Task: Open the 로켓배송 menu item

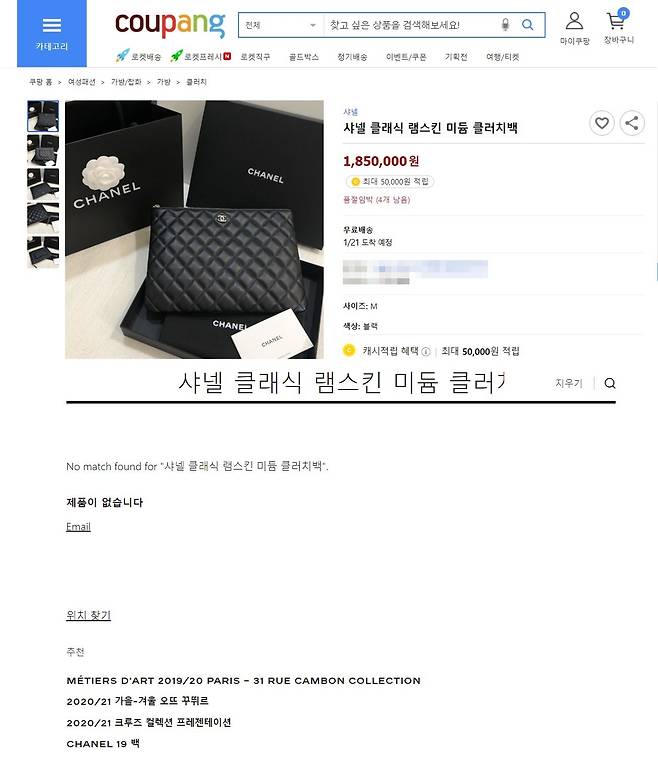Action: (x=139, y=57)
